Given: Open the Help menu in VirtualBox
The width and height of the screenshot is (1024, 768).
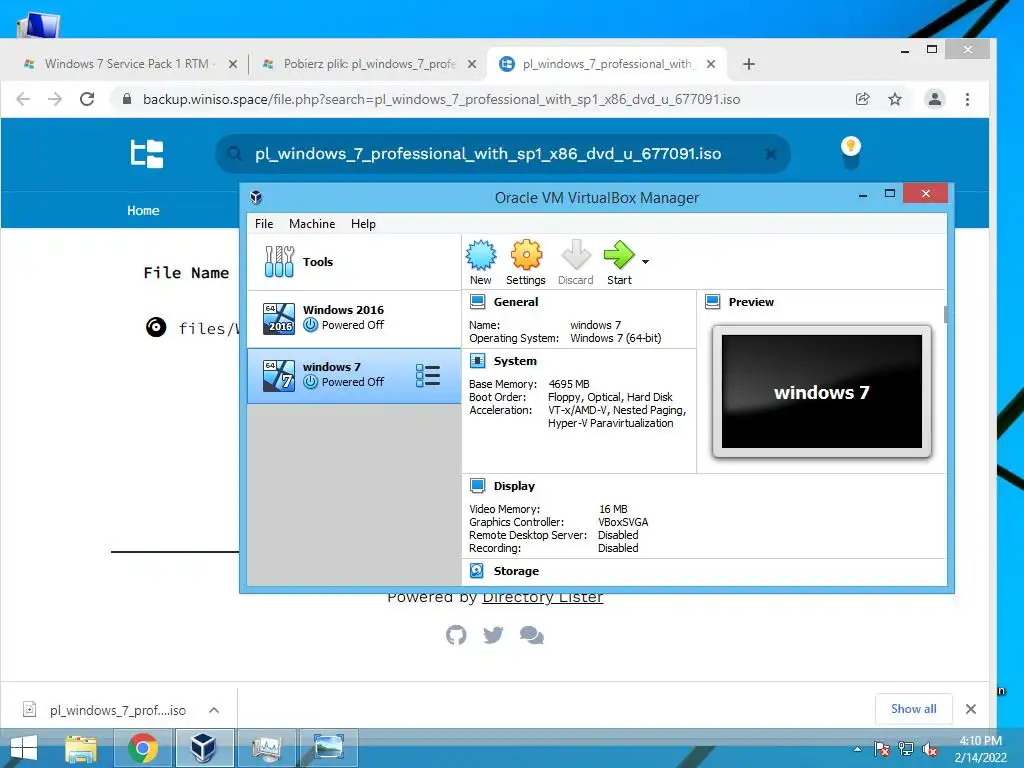Looking at the screenshot, I should tap(363, 224).
